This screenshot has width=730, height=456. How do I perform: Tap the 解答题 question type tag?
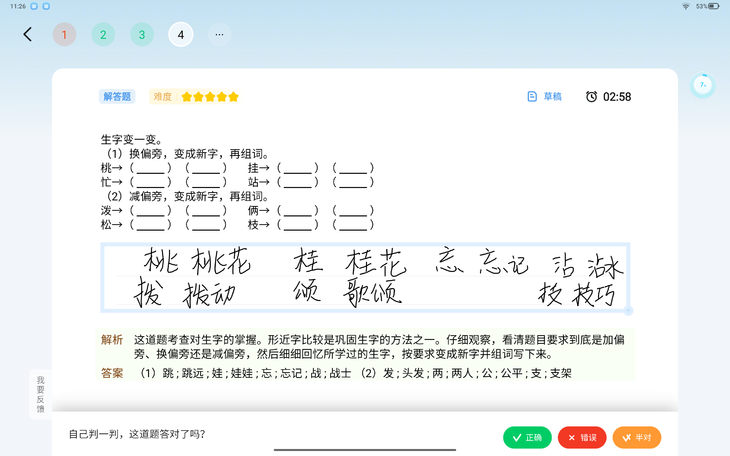[117, 97]
